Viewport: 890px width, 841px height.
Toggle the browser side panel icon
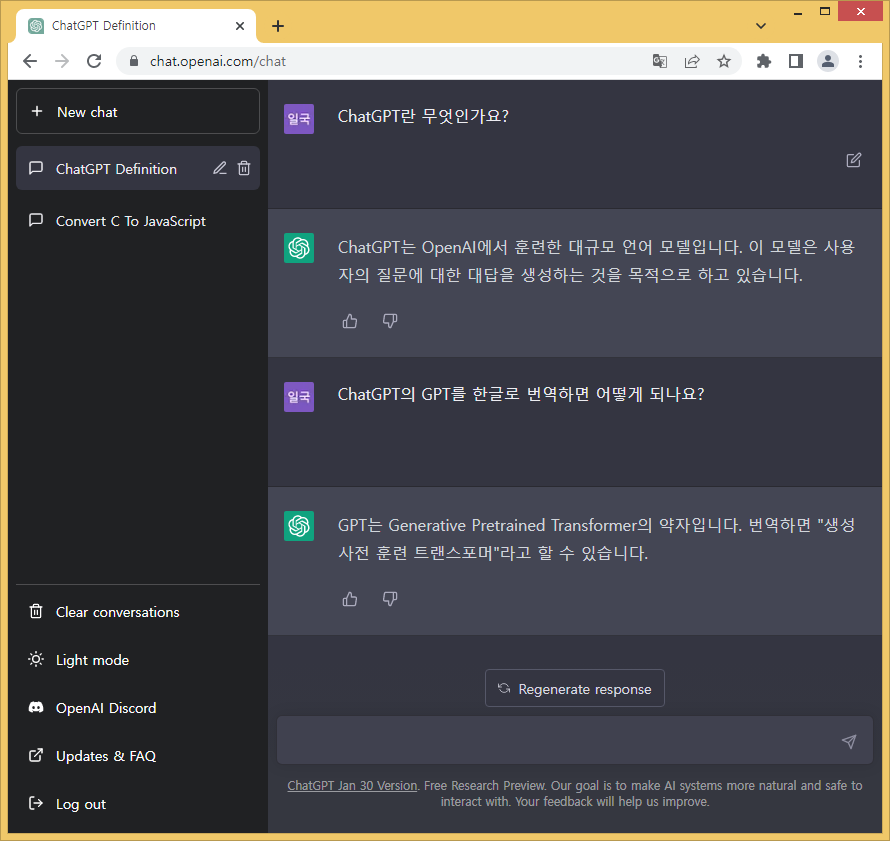[796, 61]
